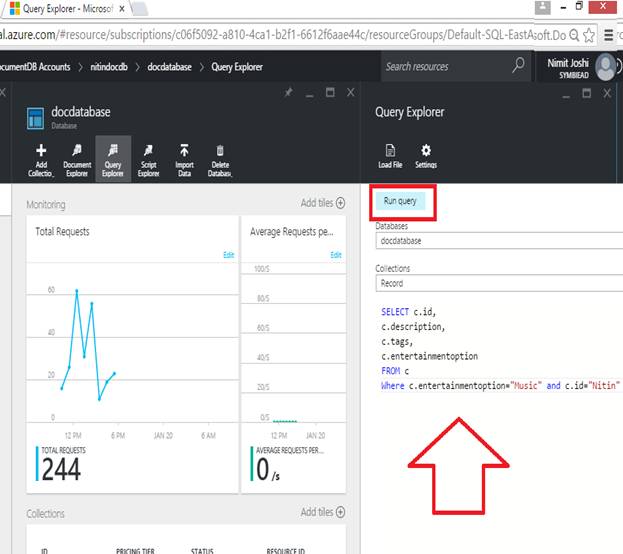Screen dimensions: 623x554
Task: Click the PRICING TIER column header
Action: [135, 551]
